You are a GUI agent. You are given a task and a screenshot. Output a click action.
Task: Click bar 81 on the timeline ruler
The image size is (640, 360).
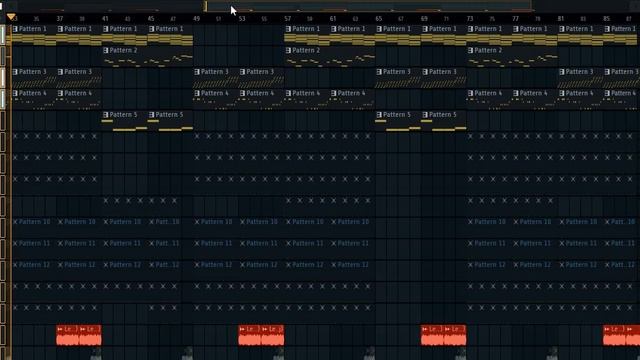pos(561,18)
